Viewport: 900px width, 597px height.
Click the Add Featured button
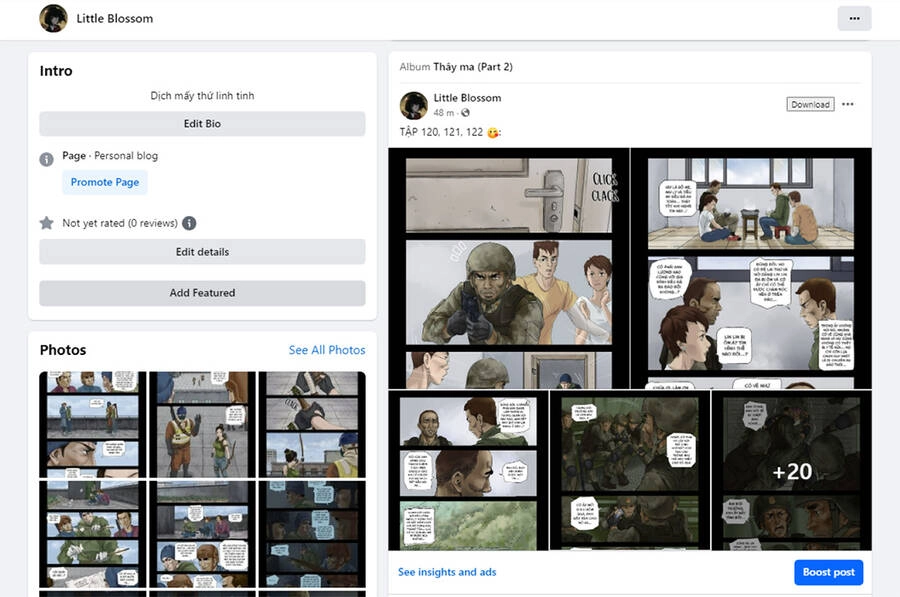pos(202,293)
